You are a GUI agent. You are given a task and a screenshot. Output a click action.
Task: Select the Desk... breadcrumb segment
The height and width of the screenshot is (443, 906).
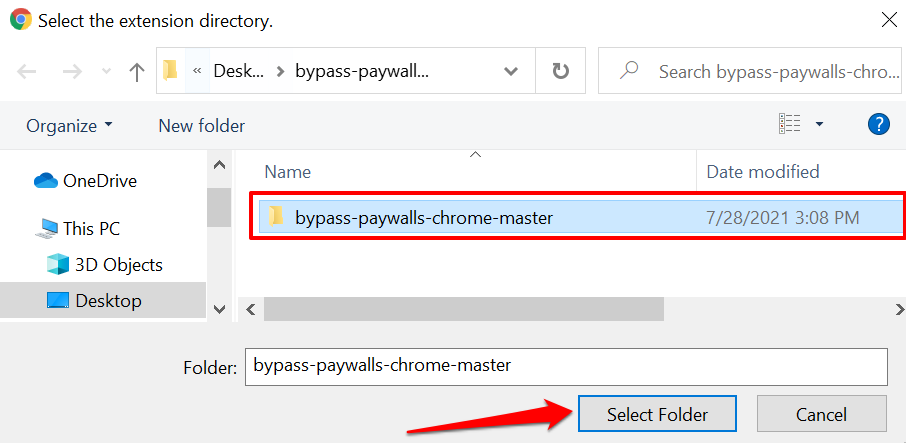[239, 71]
